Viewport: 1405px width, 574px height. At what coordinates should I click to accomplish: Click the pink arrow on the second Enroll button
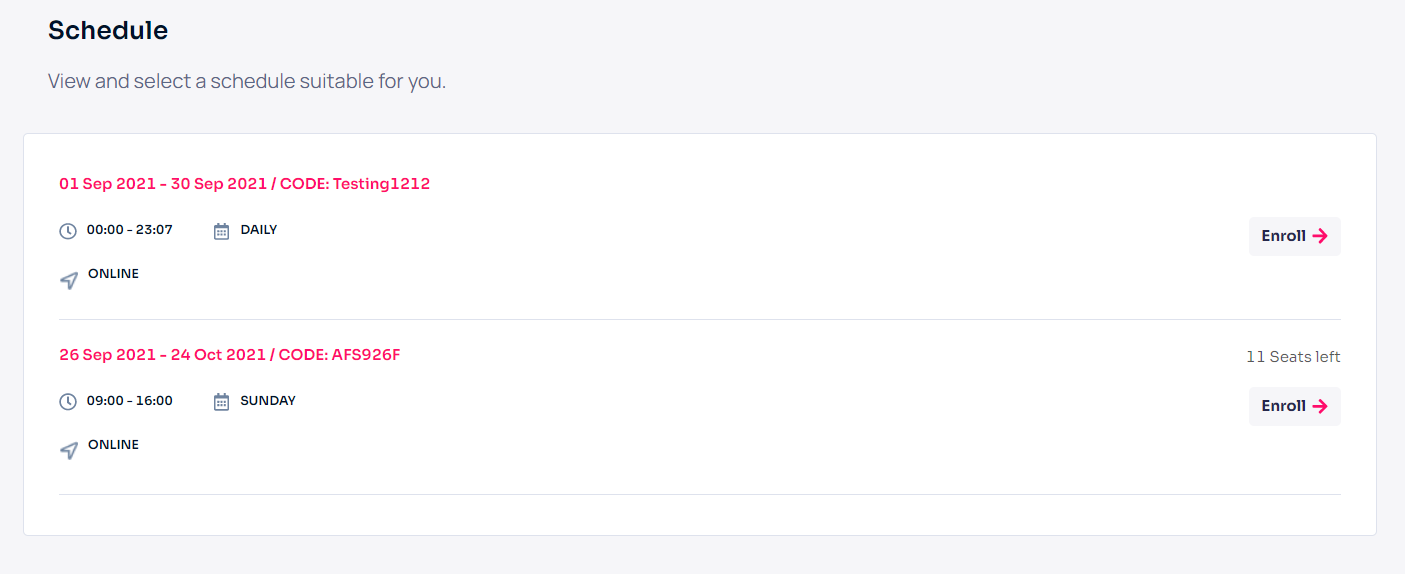1320,406
